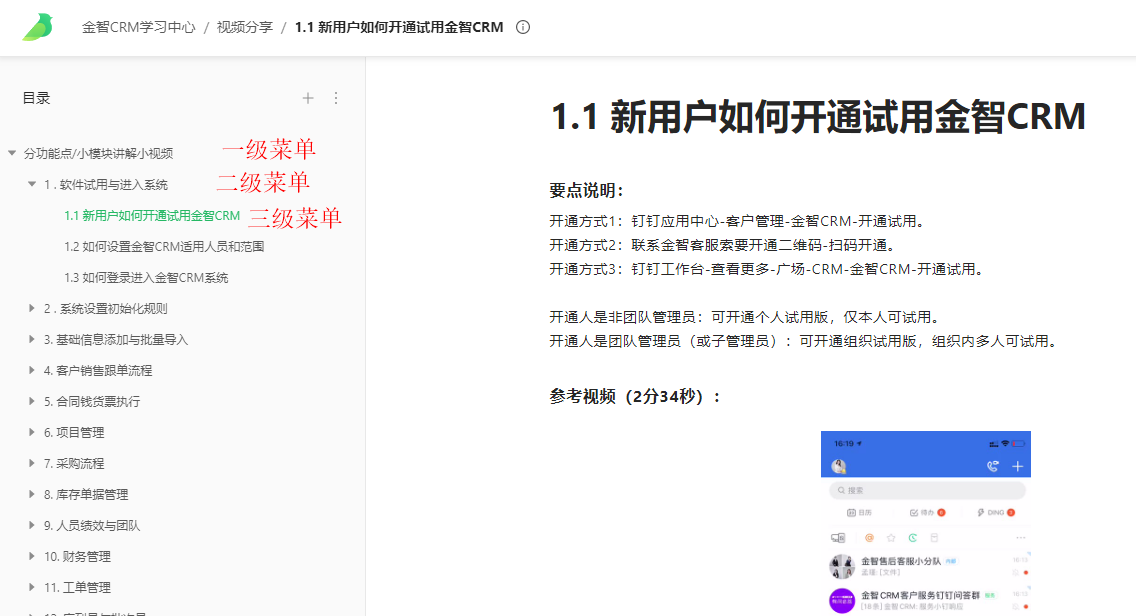Screen dimensions: 1136x616
Task: Click the 开通方式3 line of text
Action: click(767, 269)
